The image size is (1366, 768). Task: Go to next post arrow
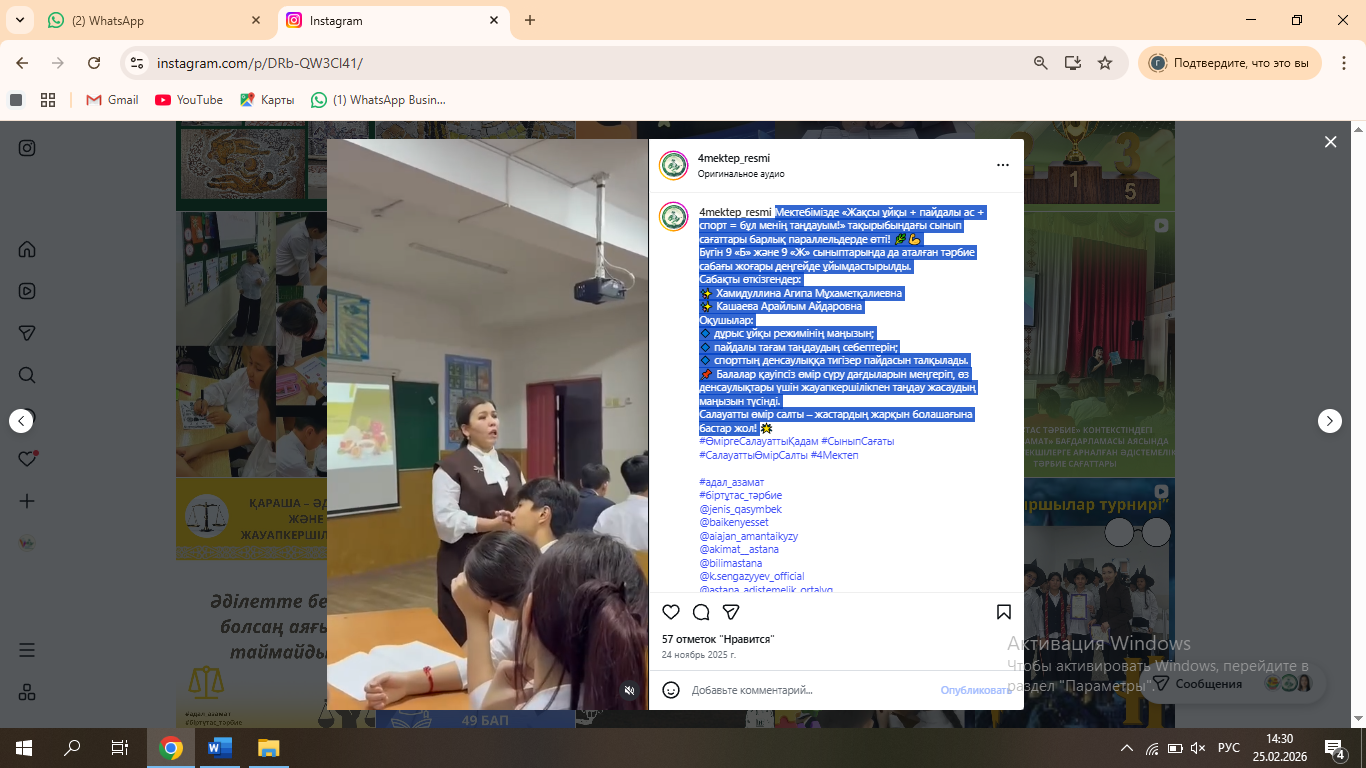tap(1329, 421)
